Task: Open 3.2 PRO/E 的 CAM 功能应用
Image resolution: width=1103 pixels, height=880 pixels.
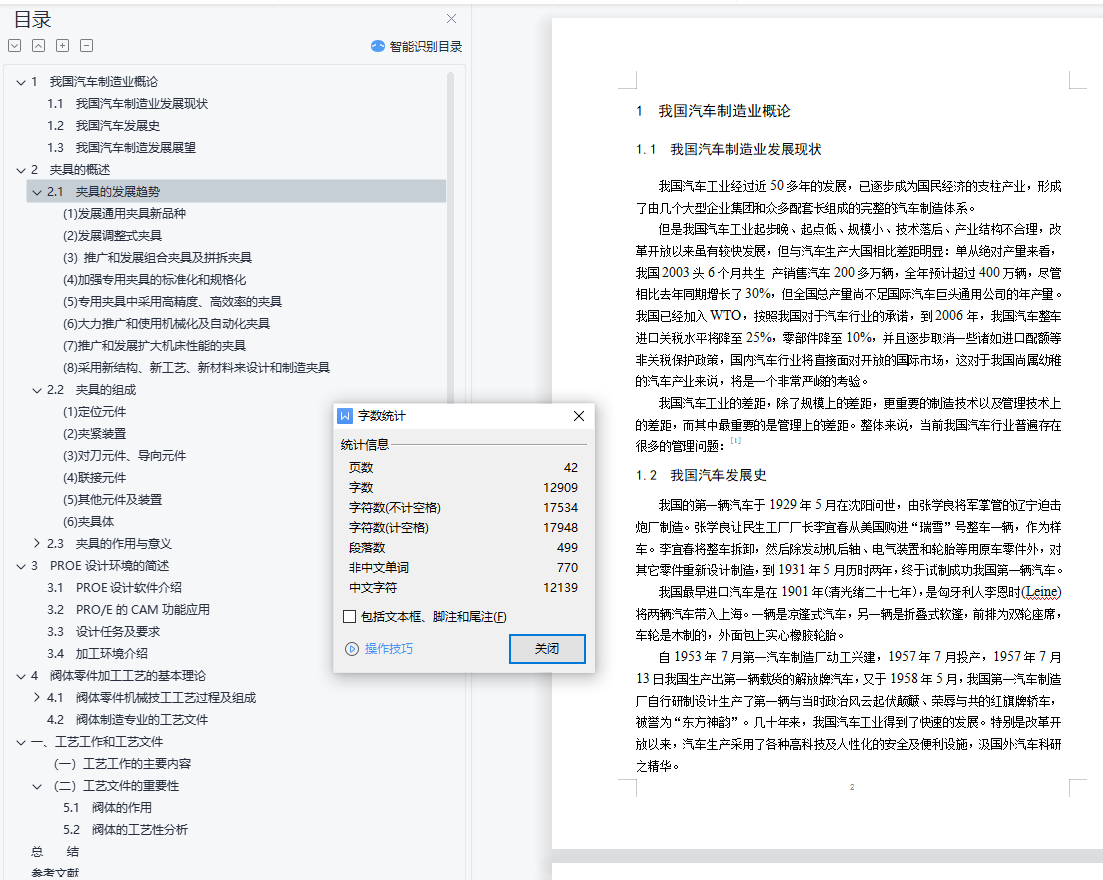Action: click(x=128, y=610)
